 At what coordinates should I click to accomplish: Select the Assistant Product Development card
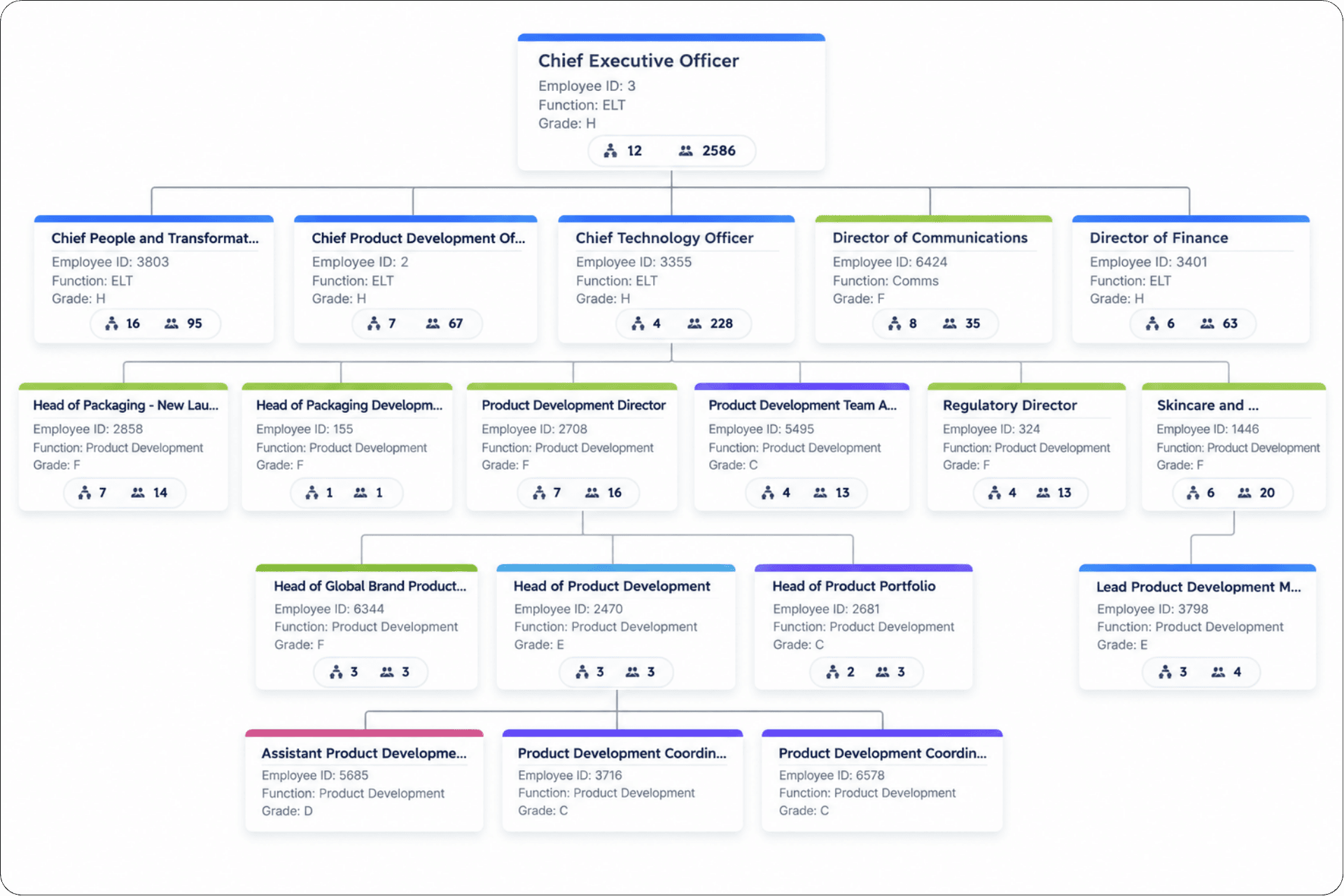pyautogui.click(x=364, y=780)
